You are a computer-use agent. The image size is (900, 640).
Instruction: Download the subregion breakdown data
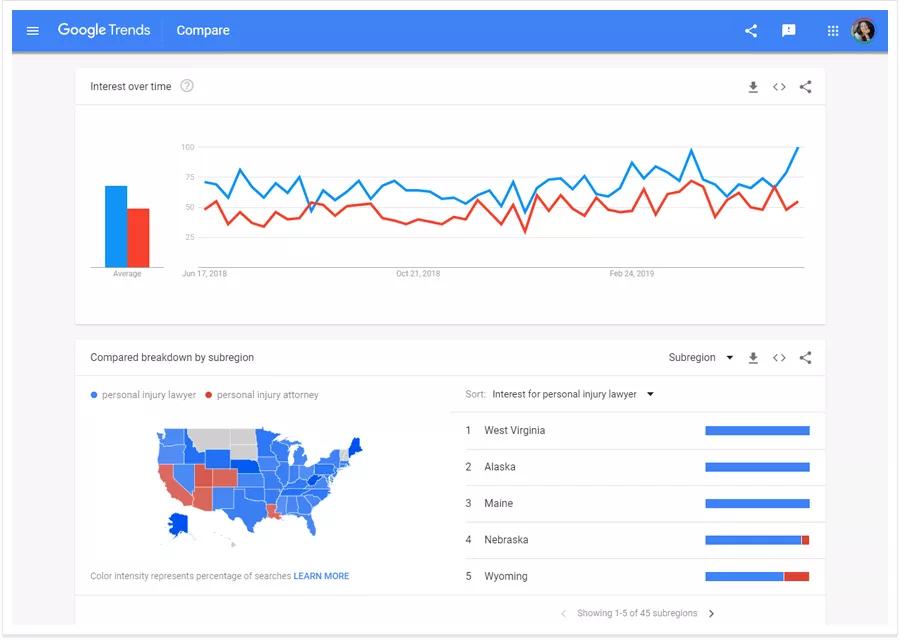coord(753,358)
